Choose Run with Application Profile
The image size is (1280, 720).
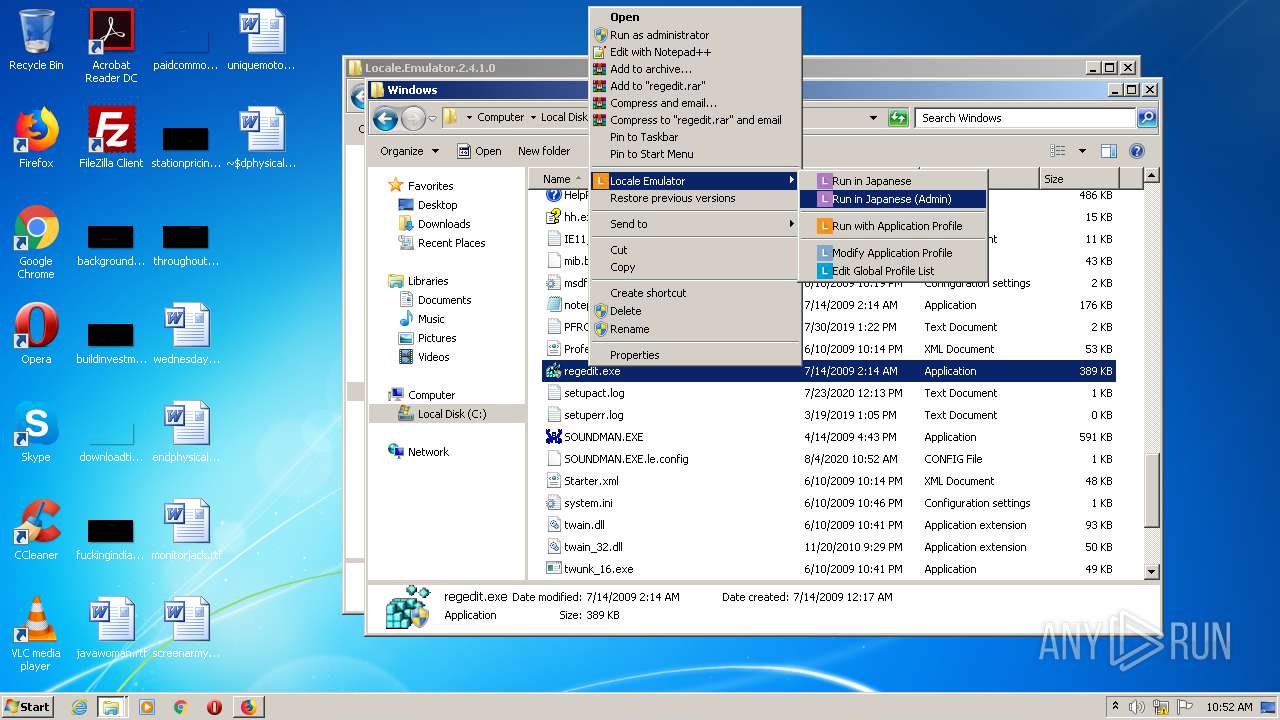893,226
